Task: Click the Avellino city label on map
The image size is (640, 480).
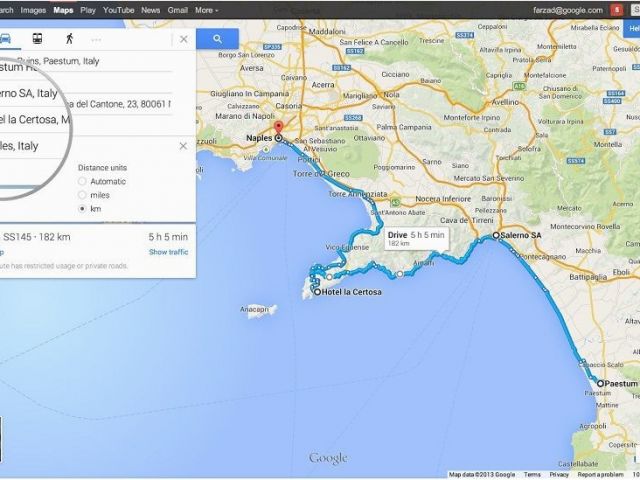Action: point(505,102)
